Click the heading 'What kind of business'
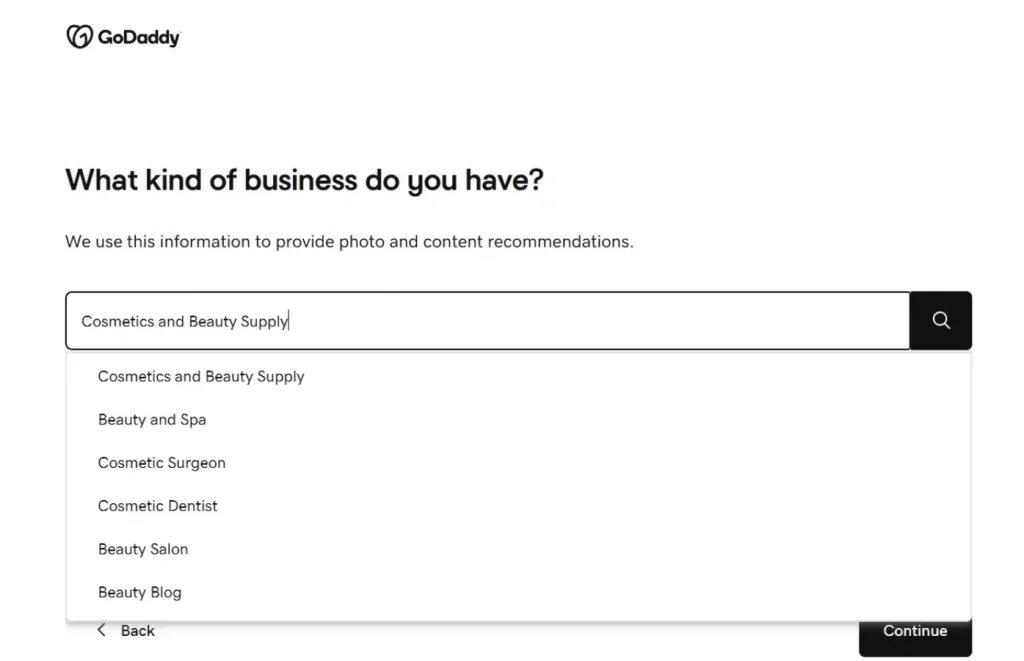Viewport: 1024px width, 661px height. coord(304,180)
